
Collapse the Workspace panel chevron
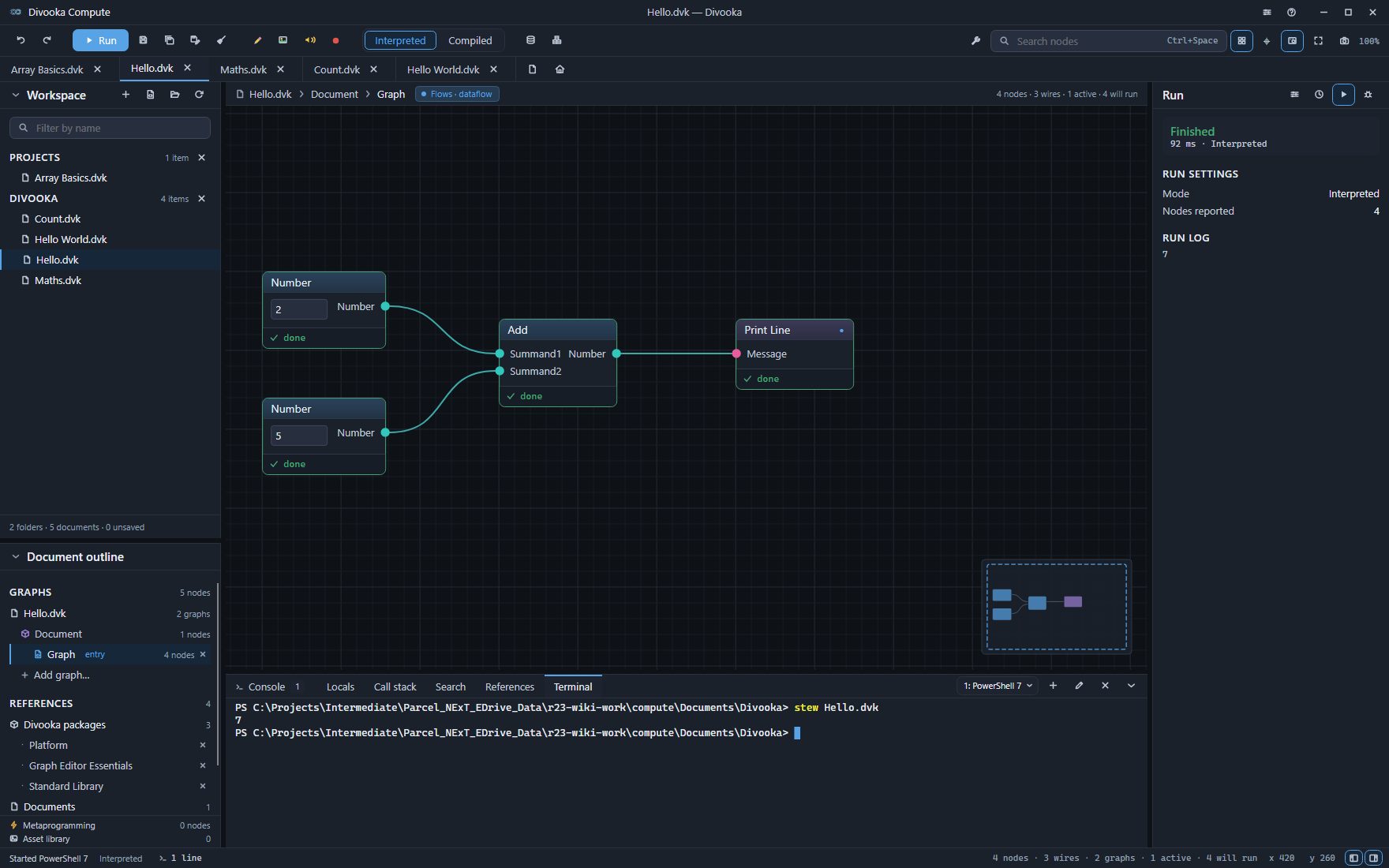[x=15, y=95]
